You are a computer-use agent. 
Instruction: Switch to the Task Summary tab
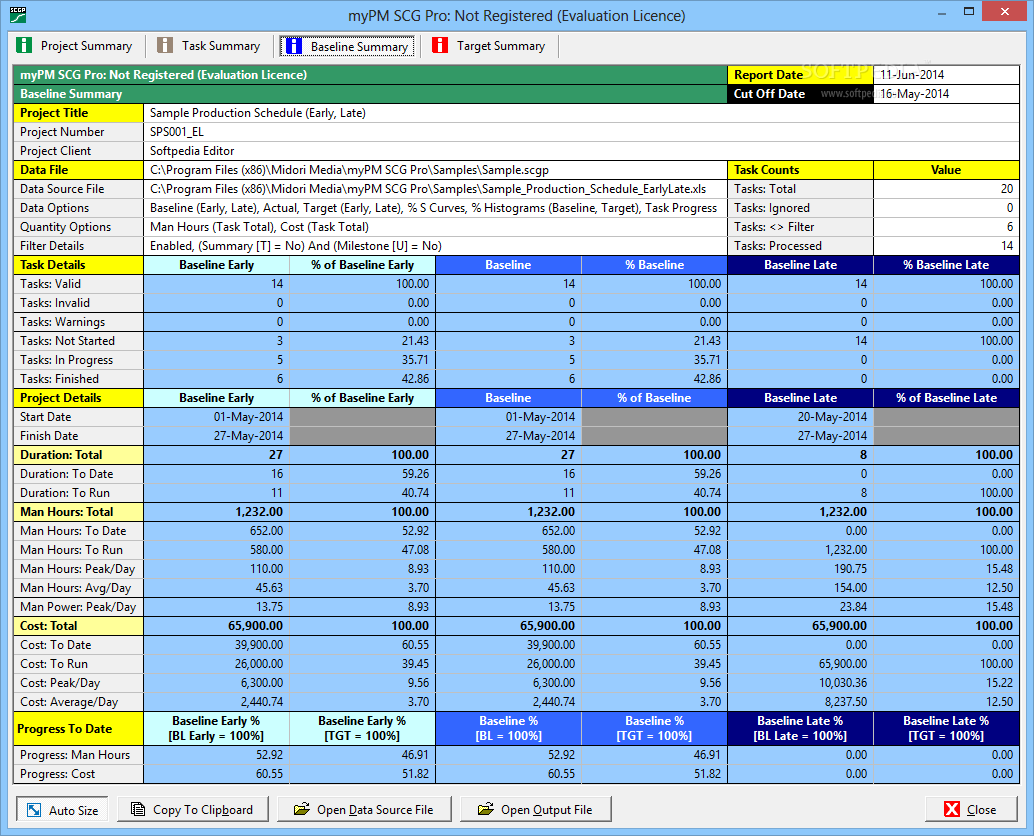[x=208, y=45]
